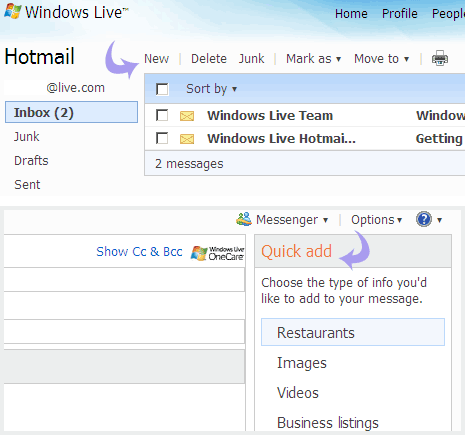Open the Options dropdown menu
The height and width of the screenshot is (435, 465).
coord(376,220)
